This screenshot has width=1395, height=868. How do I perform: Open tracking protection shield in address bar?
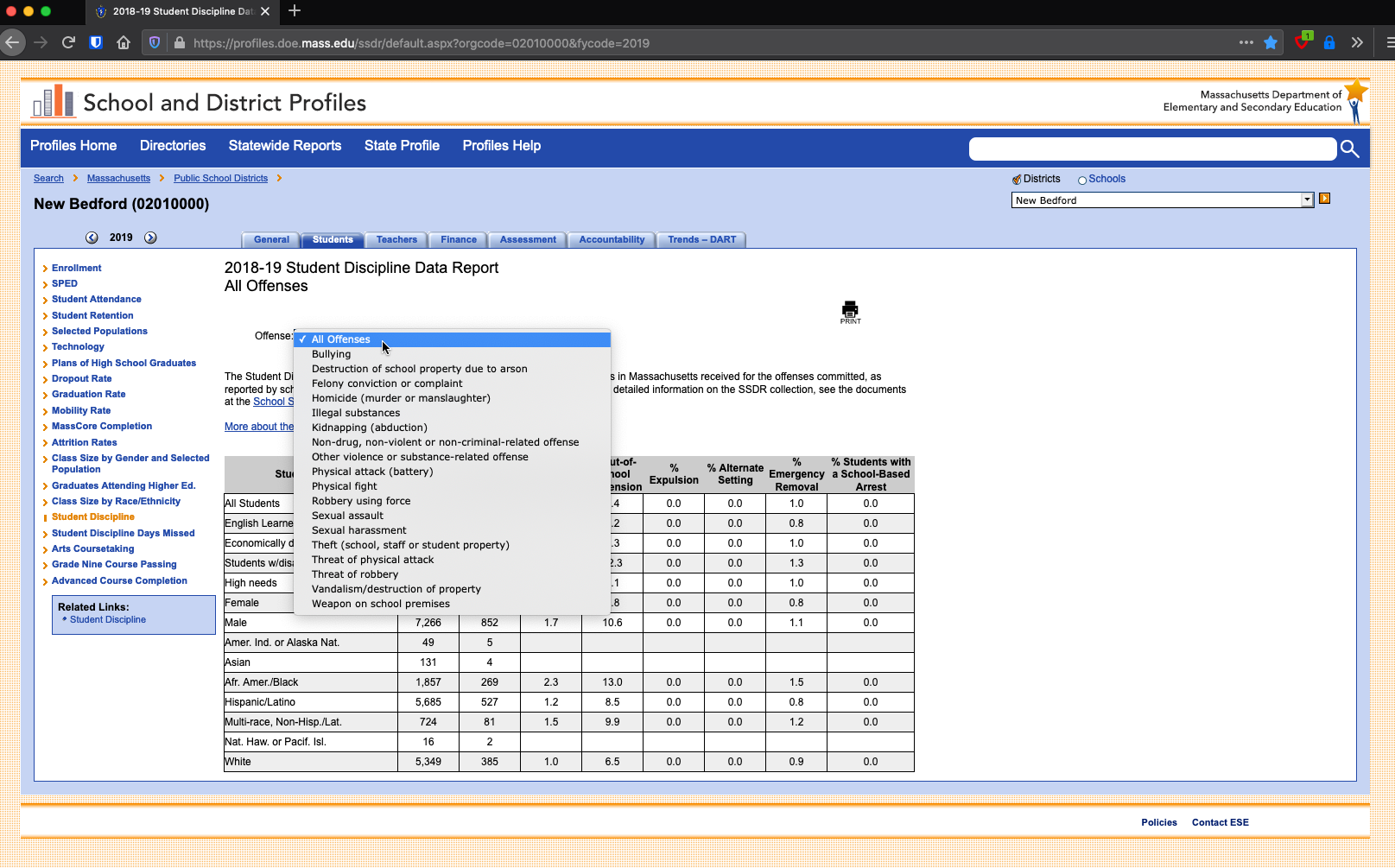coord(155,42)
